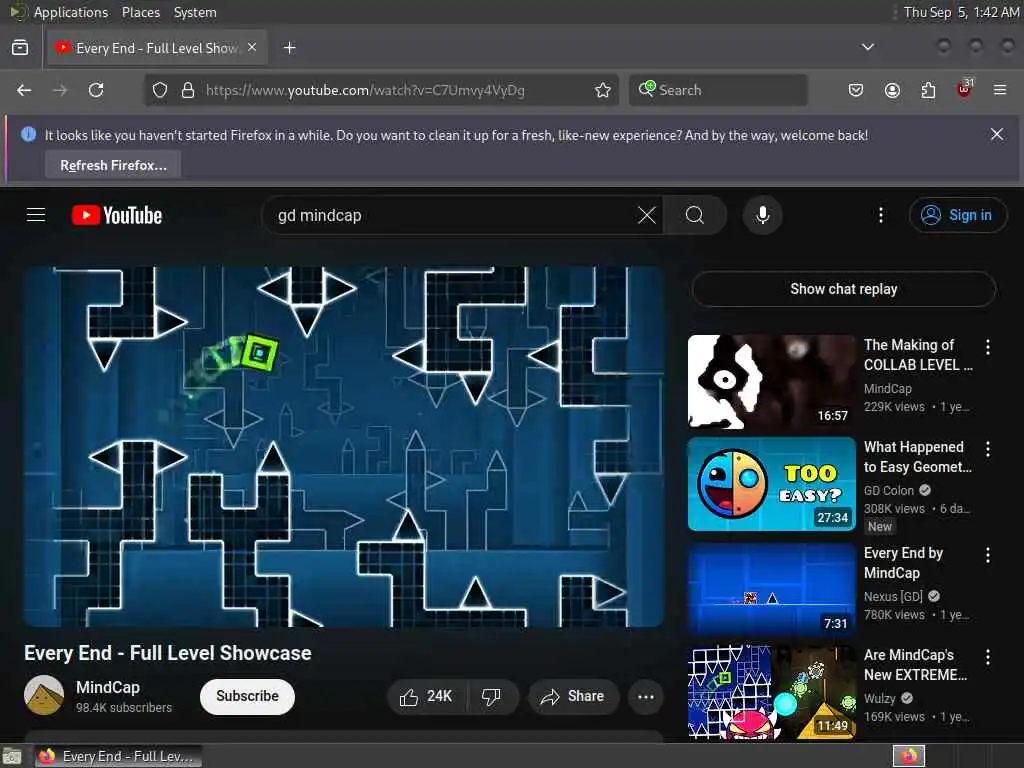Open Extensions puzzle icon
Screen dimensions: 1024x768
928,90
